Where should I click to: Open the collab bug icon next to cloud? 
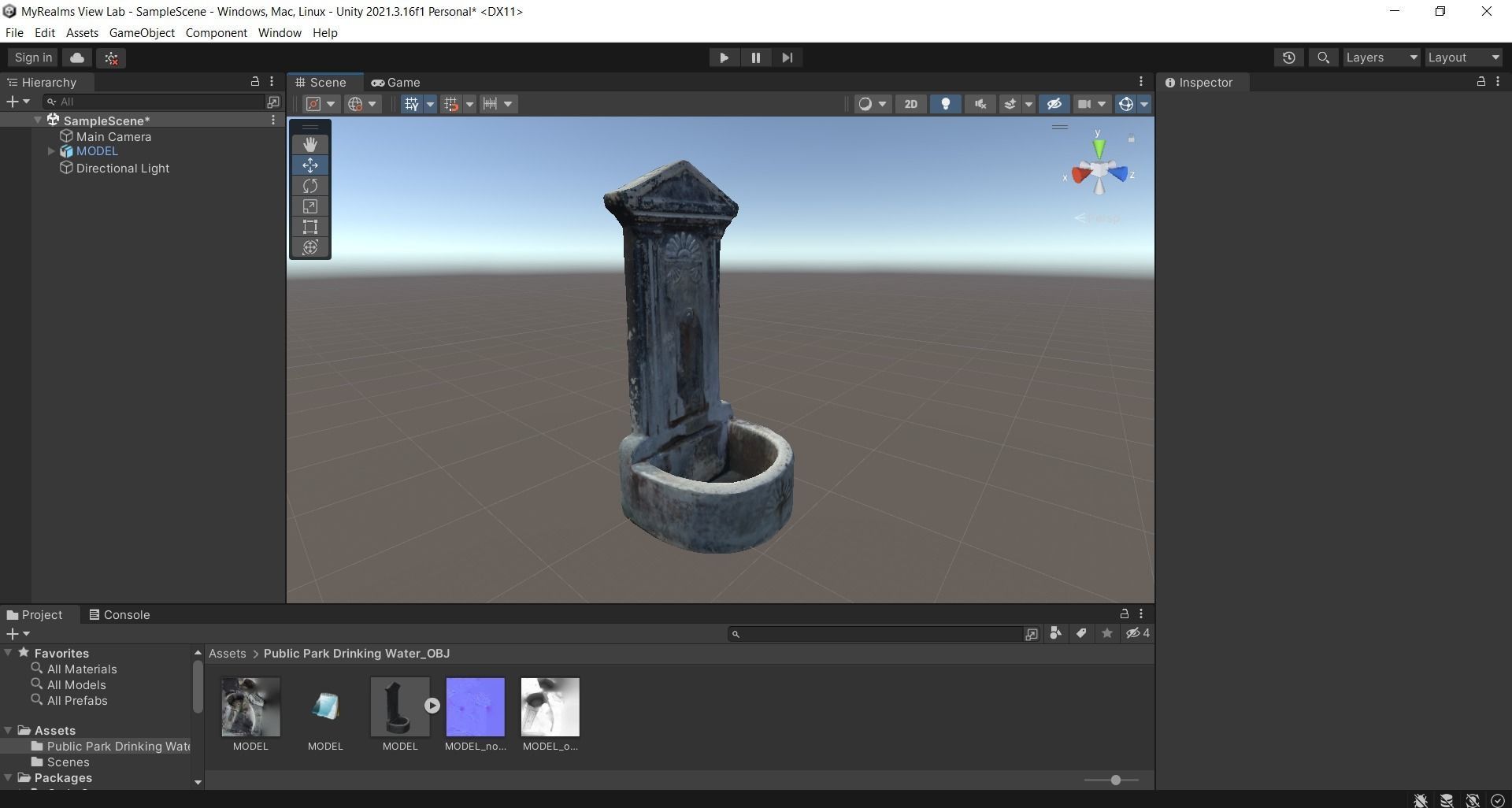111,57
